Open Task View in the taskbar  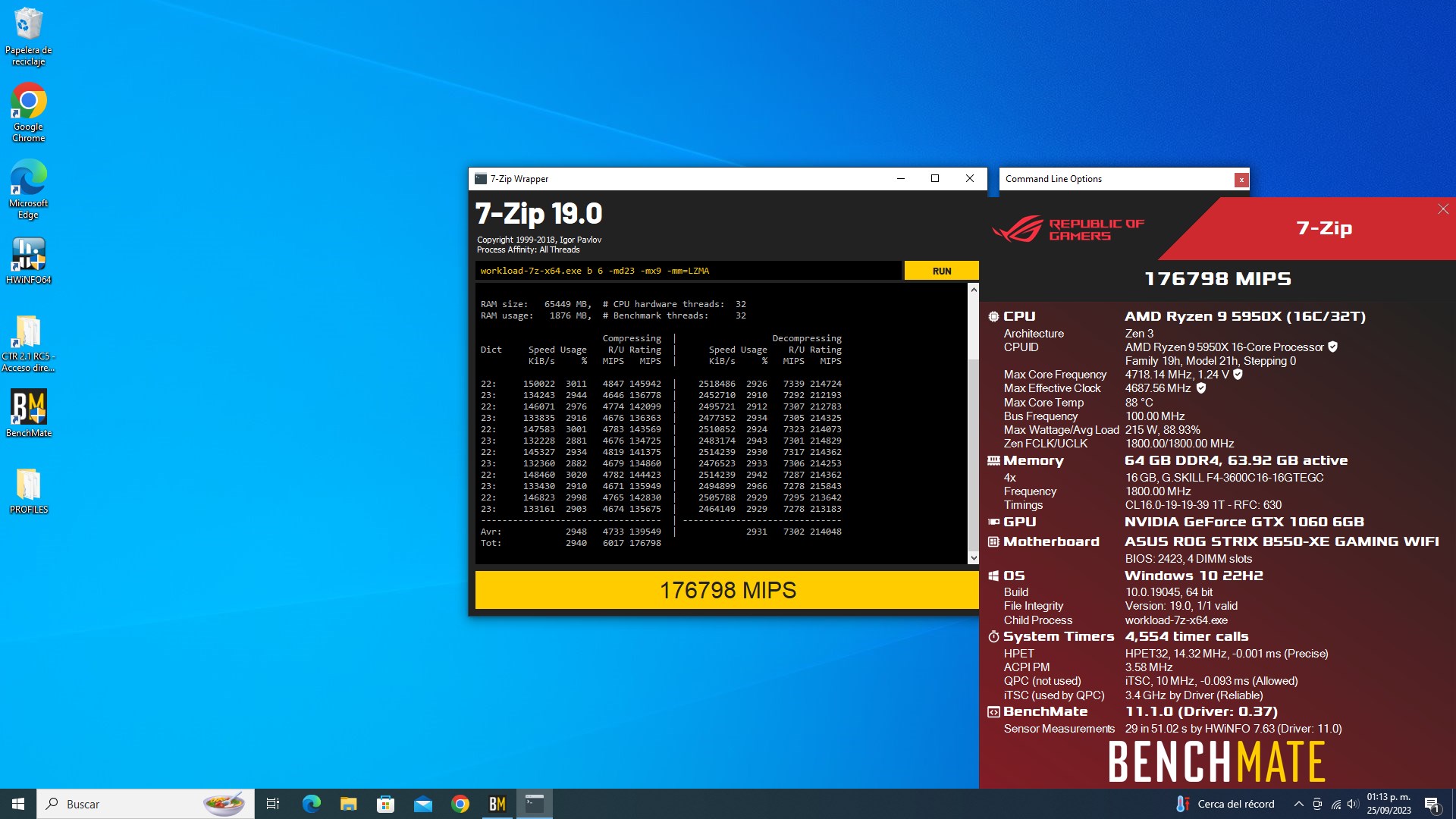[x=273, y=804]
